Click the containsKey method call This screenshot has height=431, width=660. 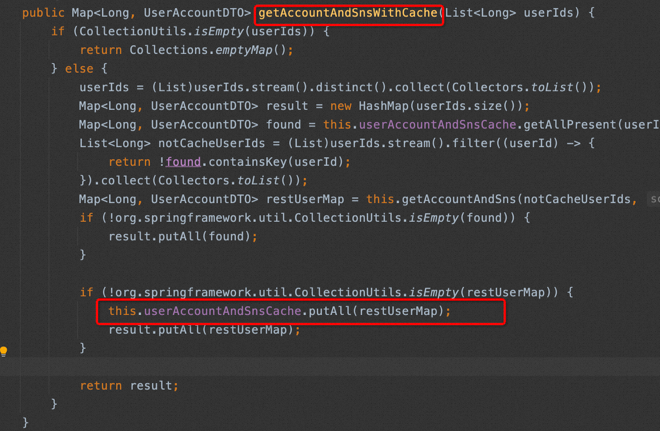(x=247, y=162)
